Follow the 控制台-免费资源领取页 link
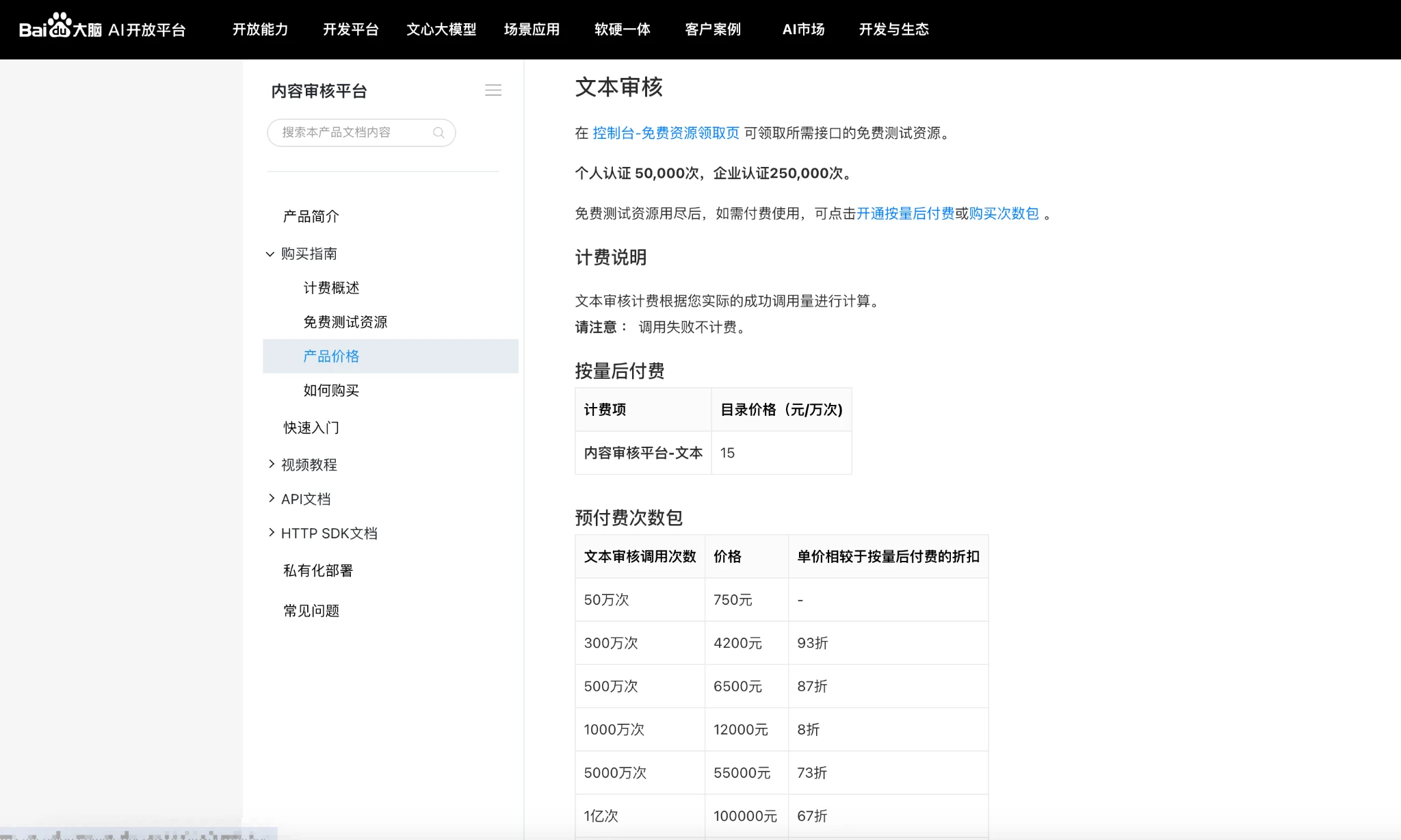The image size is (1401, 840). [x=666, y=133]
